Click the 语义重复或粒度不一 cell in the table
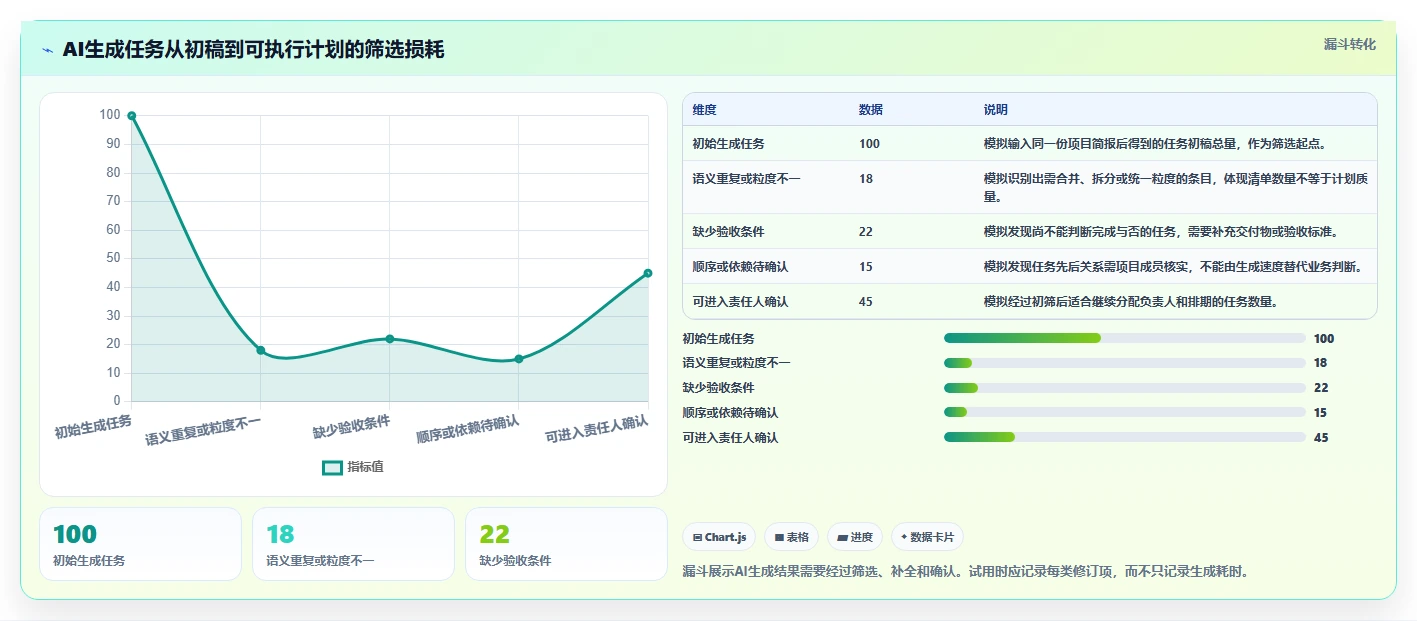1417x621 pixels. click(746, 179)
